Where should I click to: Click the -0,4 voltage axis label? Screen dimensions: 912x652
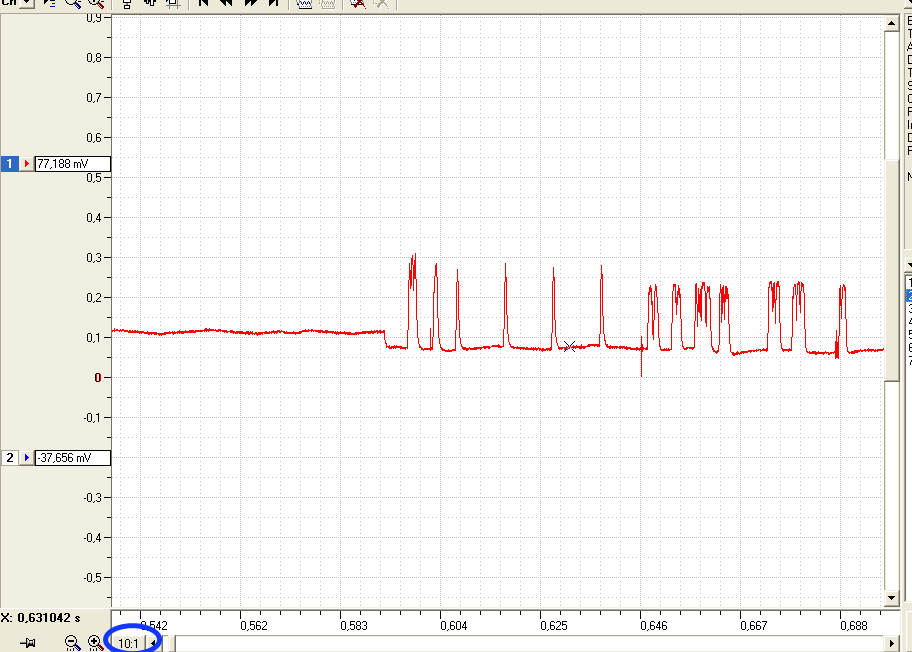click(x=92, y=537)
